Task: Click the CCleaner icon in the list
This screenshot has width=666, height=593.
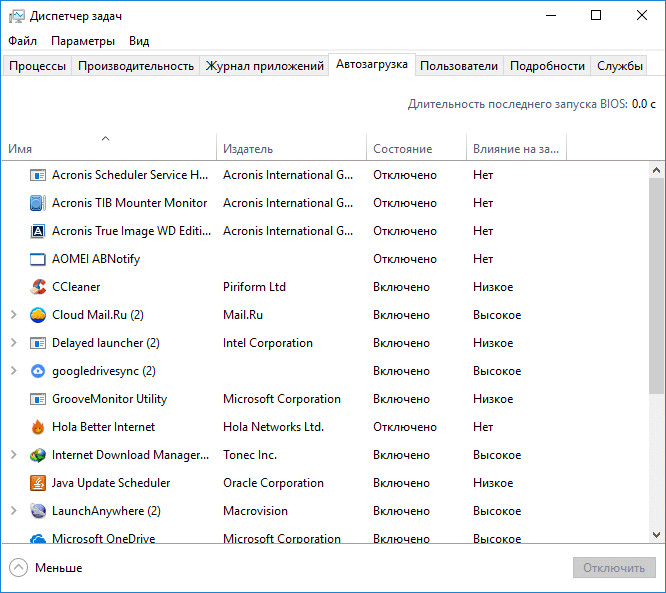Action: [x=38, y=287]
